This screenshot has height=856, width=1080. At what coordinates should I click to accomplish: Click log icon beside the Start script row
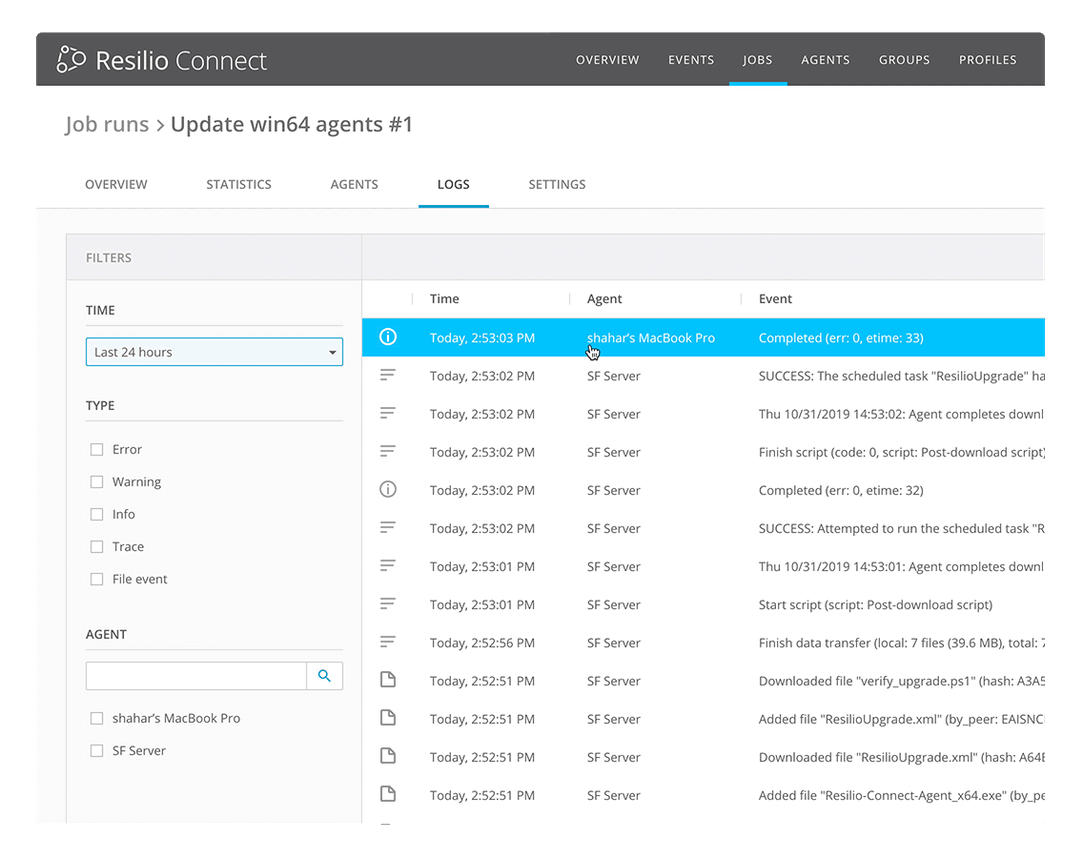[388, 604]
